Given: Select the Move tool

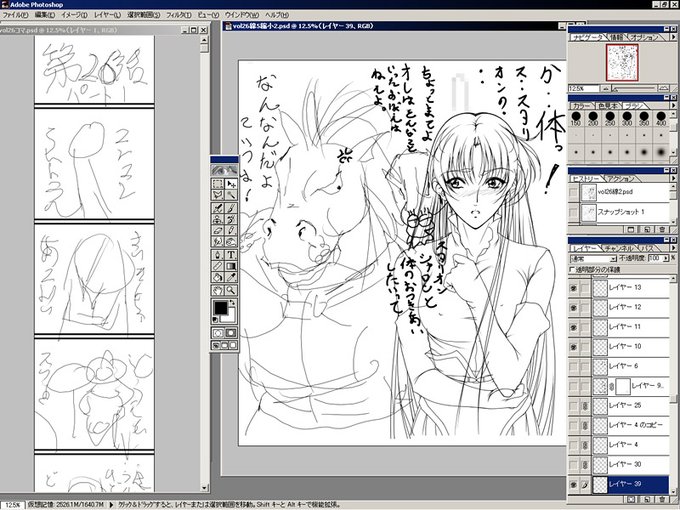Looking at the screenshot, I should pyautogui.click(x=231, y=183).
